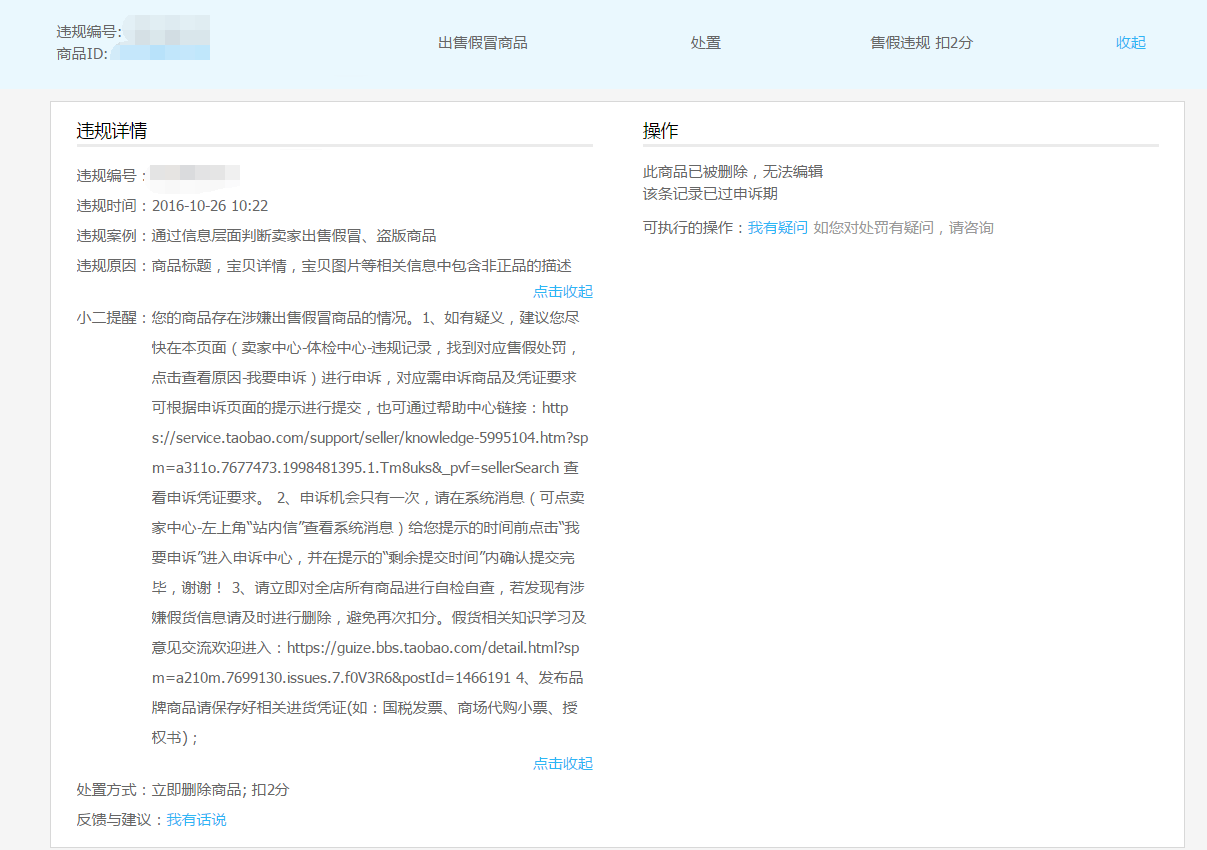Select the 处置 column text in header

705,43
